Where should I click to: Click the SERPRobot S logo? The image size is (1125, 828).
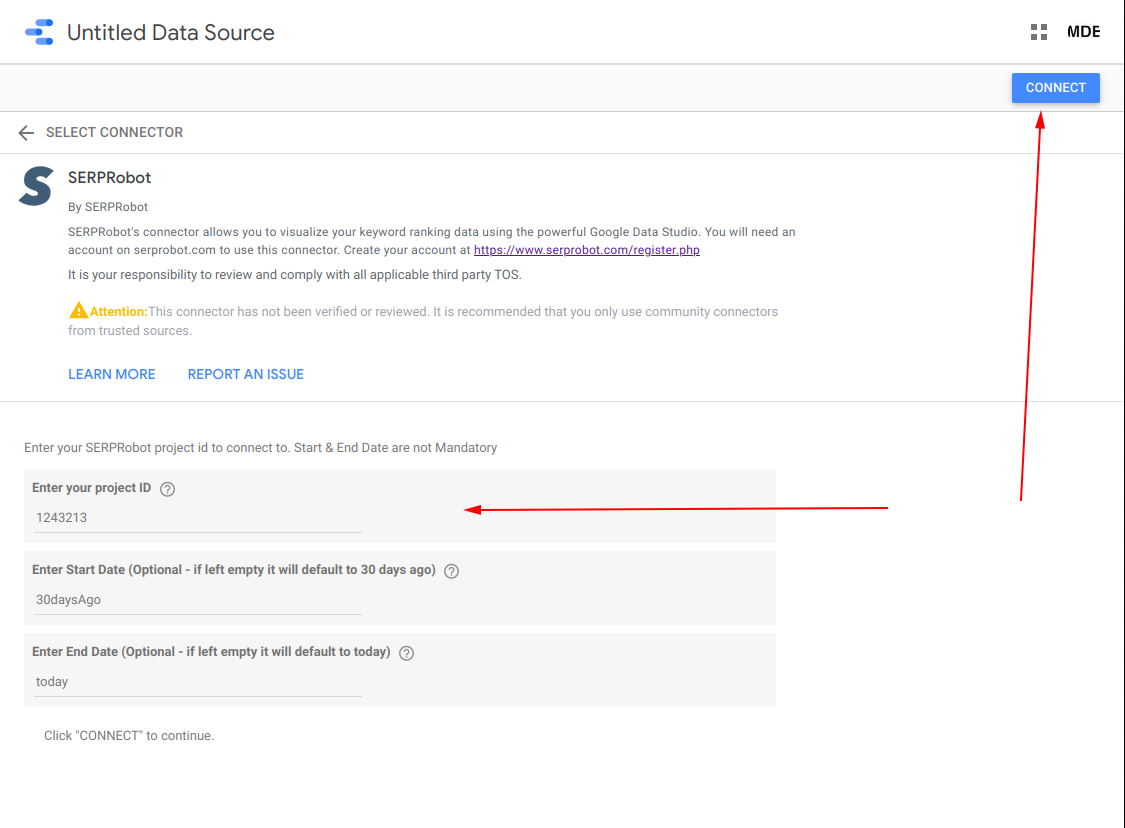pyautogui.click(x=36, y=186)
